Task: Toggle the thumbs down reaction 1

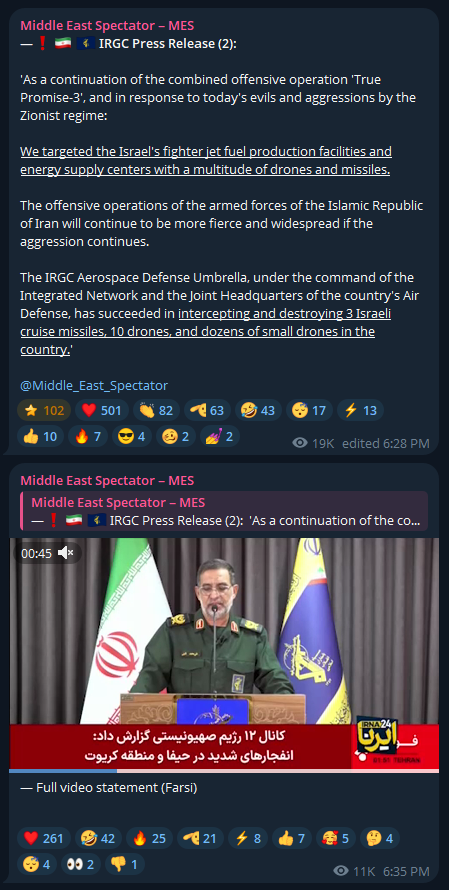Action: (x=124, y=864)
